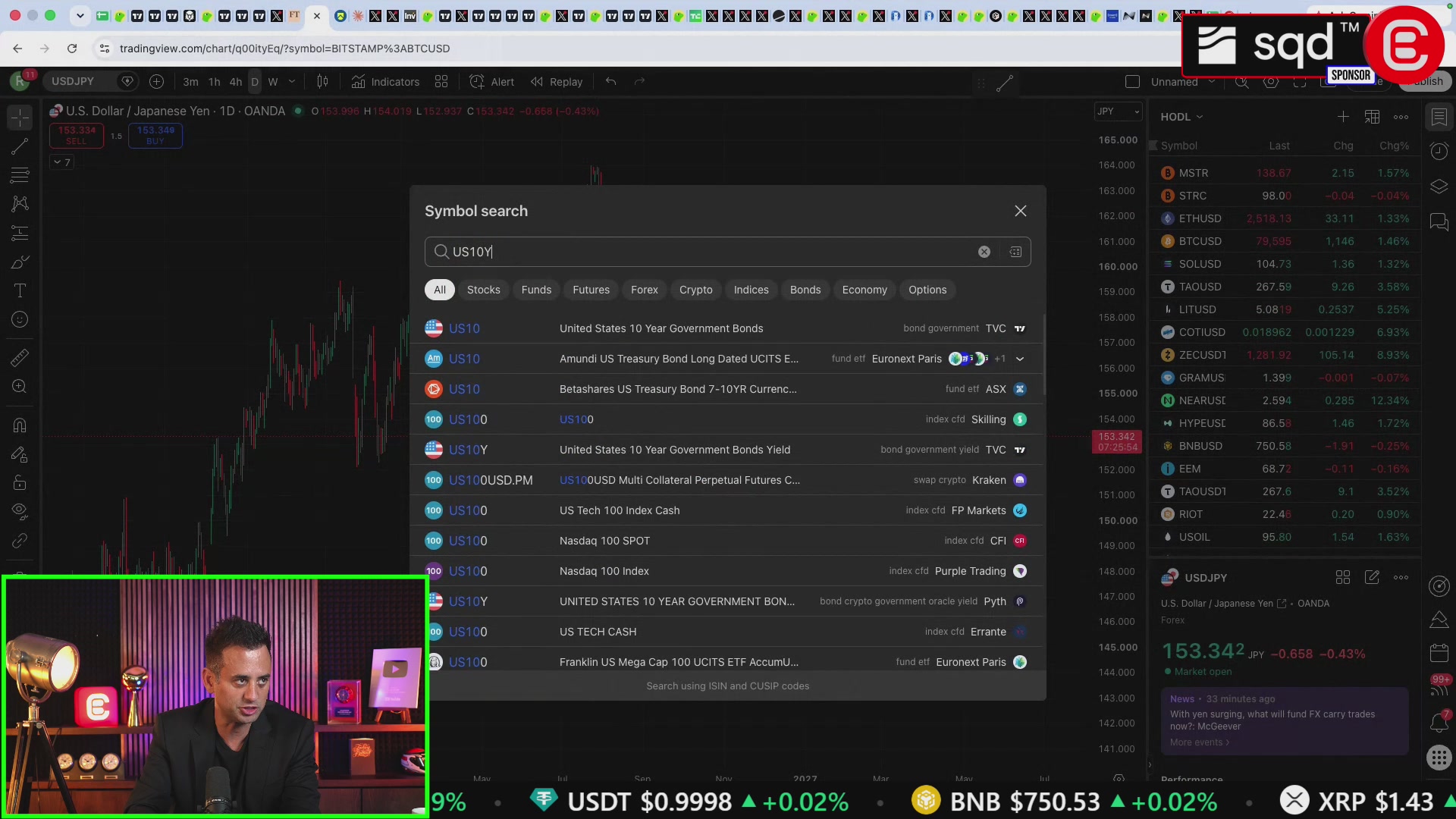Start Bar Replay mode
The image size is (1456, 819).
tap(557, 82)
